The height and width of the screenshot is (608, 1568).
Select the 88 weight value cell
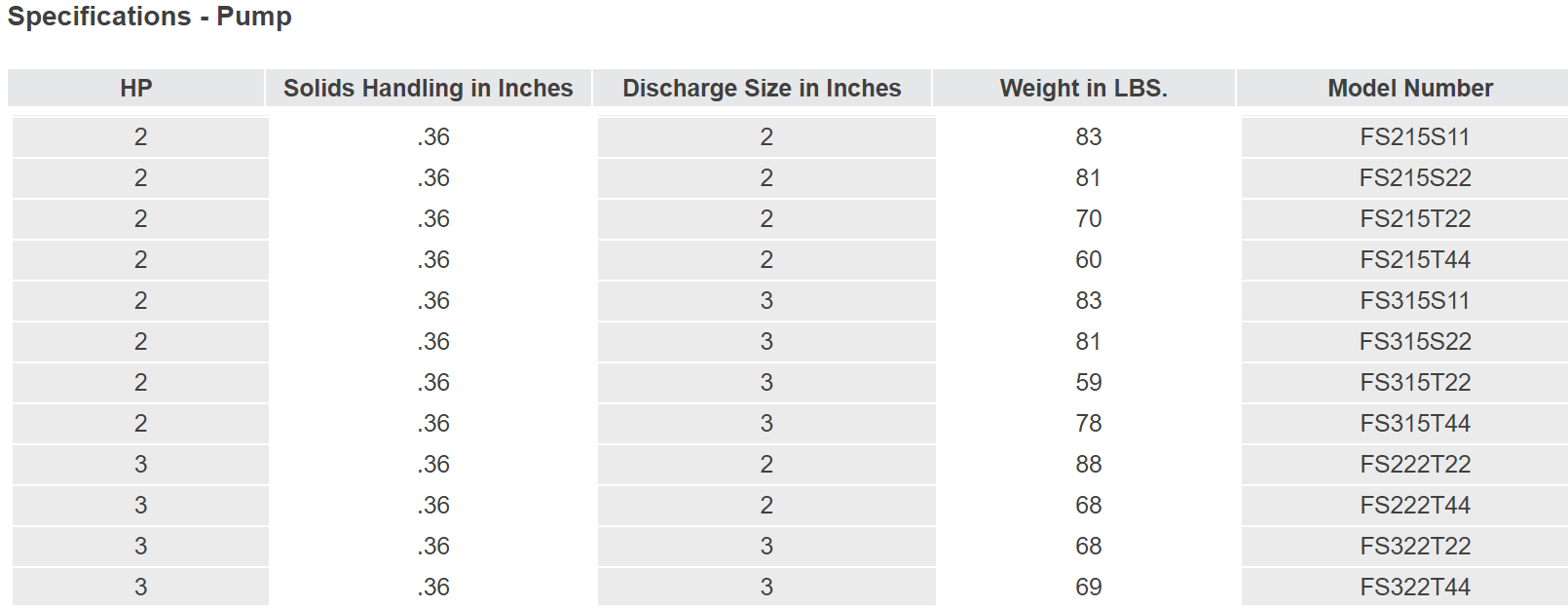point(1089,465)
